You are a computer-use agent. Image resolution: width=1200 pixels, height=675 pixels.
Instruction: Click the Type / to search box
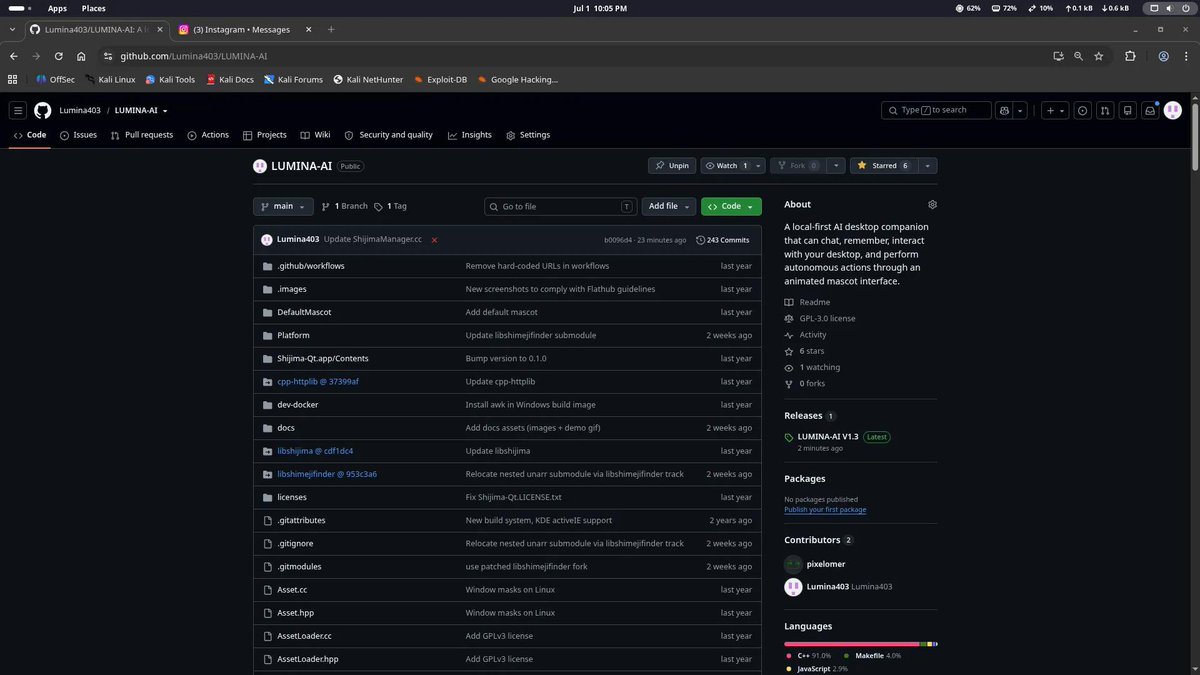click(x=936, y=110)
